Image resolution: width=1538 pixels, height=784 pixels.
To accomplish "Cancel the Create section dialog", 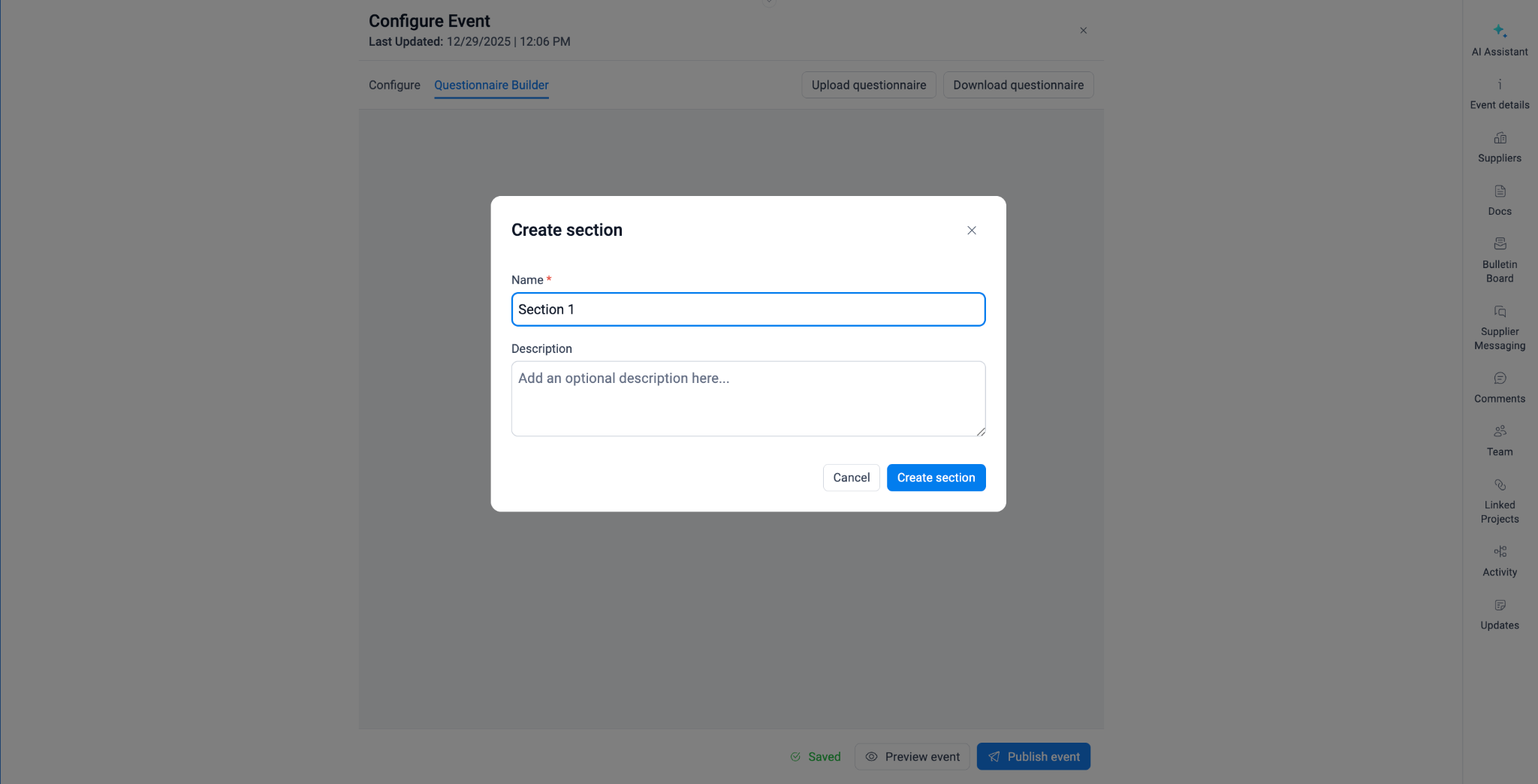I will (x=851, y=478).
